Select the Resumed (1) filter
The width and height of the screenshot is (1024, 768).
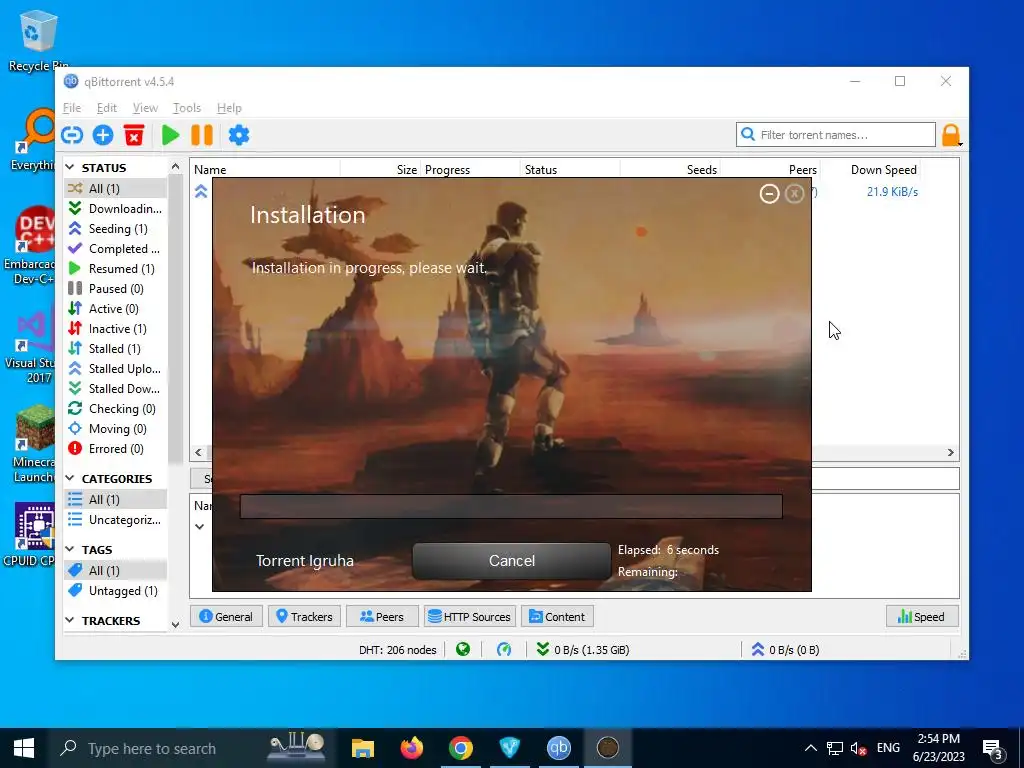click(116, 268)
